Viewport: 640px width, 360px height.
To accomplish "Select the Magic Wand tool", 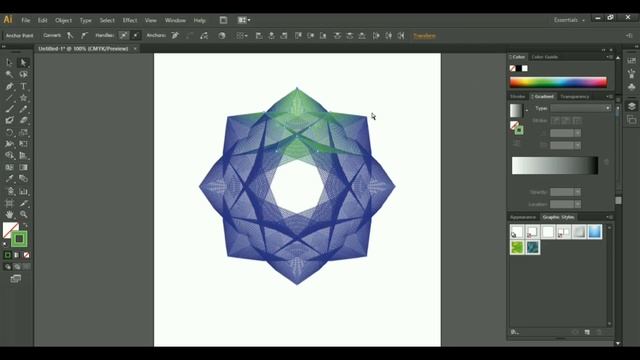I will pos(9,74).
